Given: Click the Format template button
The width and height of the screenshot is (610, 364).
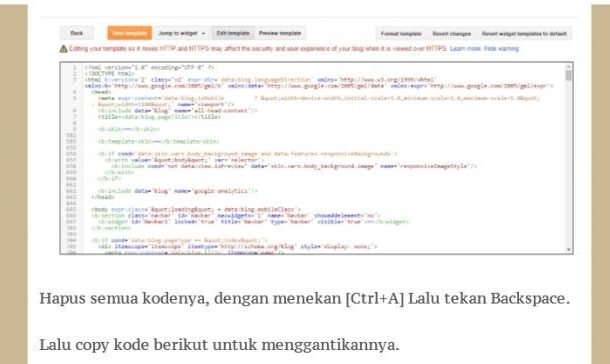Looking at the screenshot, I should tap(401, 34).
